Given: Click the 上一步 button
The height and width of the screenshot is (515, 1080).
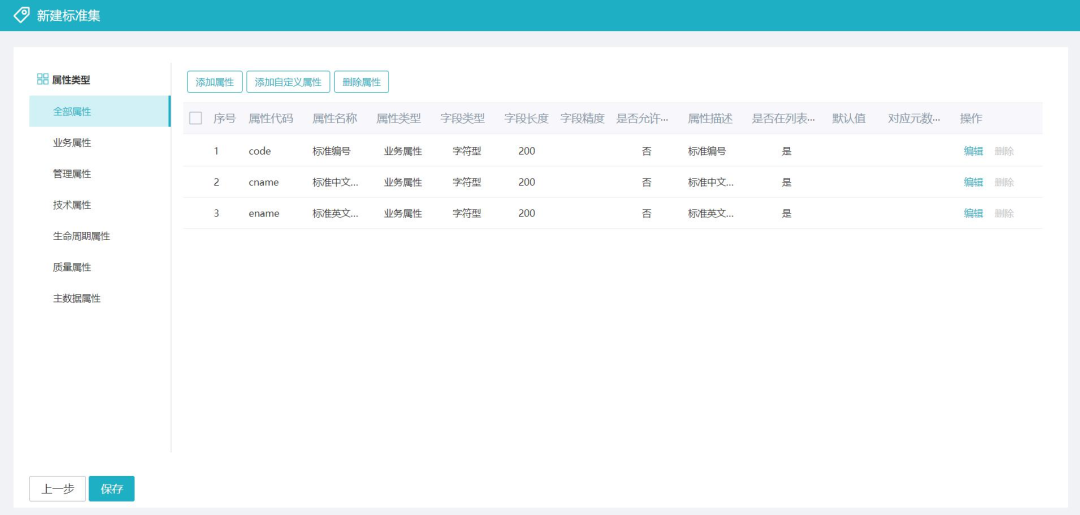Looking at the screenshot, I should [57, 489].
